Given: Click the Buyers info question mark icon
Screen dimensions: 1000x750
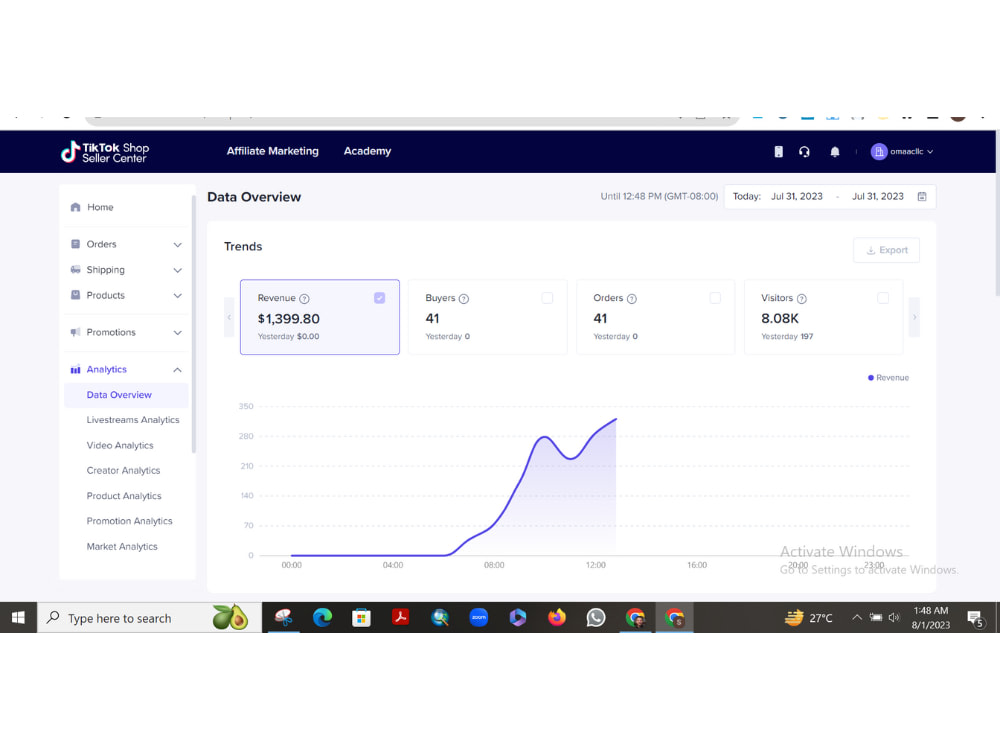Looking at the screenshot, I should click(x=464, y=298).
